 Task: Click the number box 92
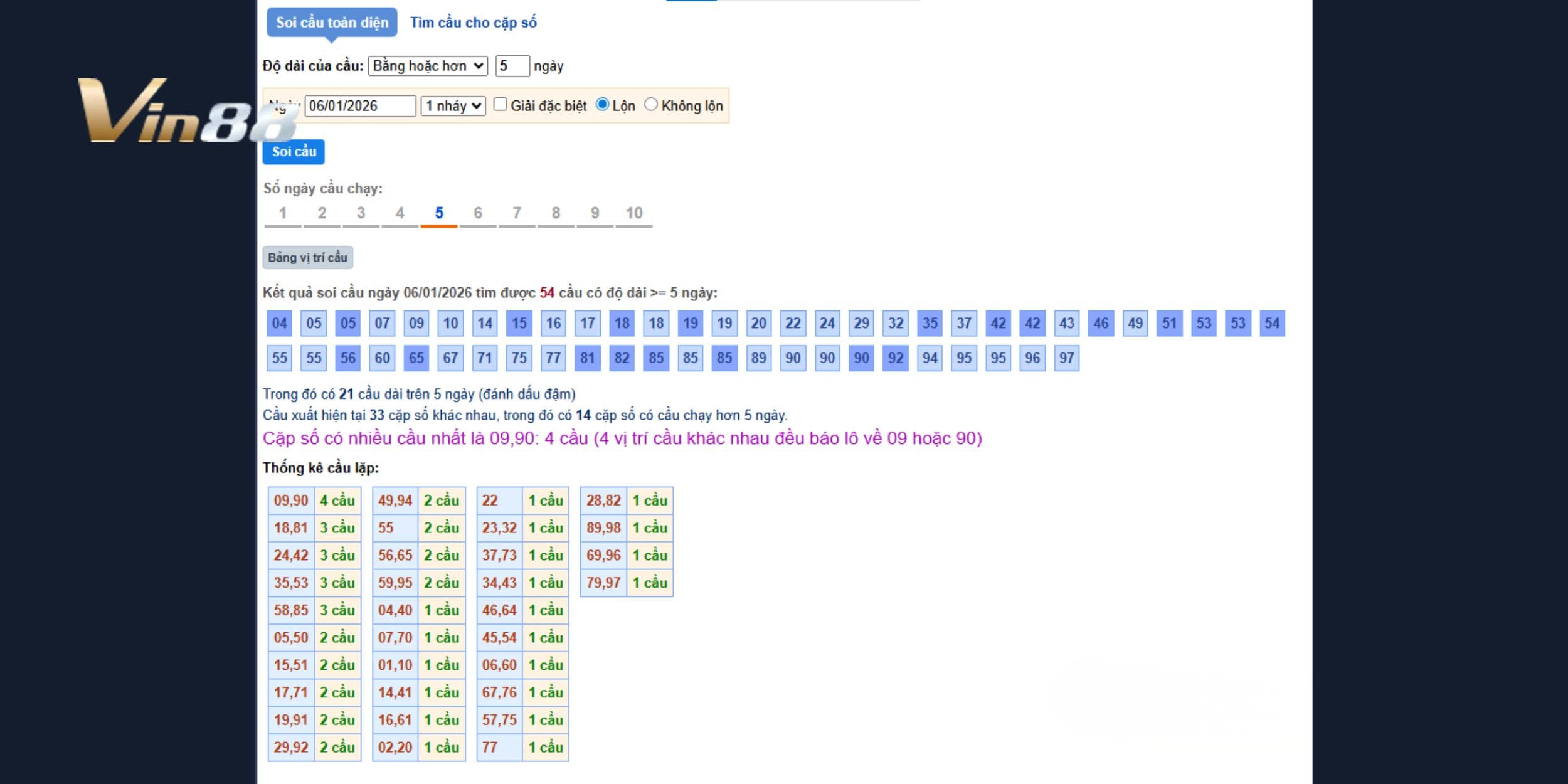coord(895,358)
